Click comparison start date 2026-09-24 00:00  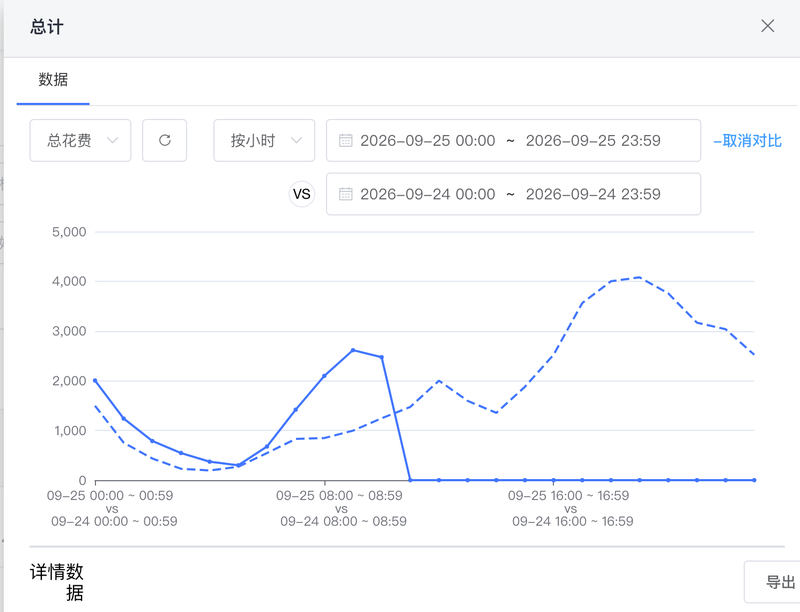(428, 194)
